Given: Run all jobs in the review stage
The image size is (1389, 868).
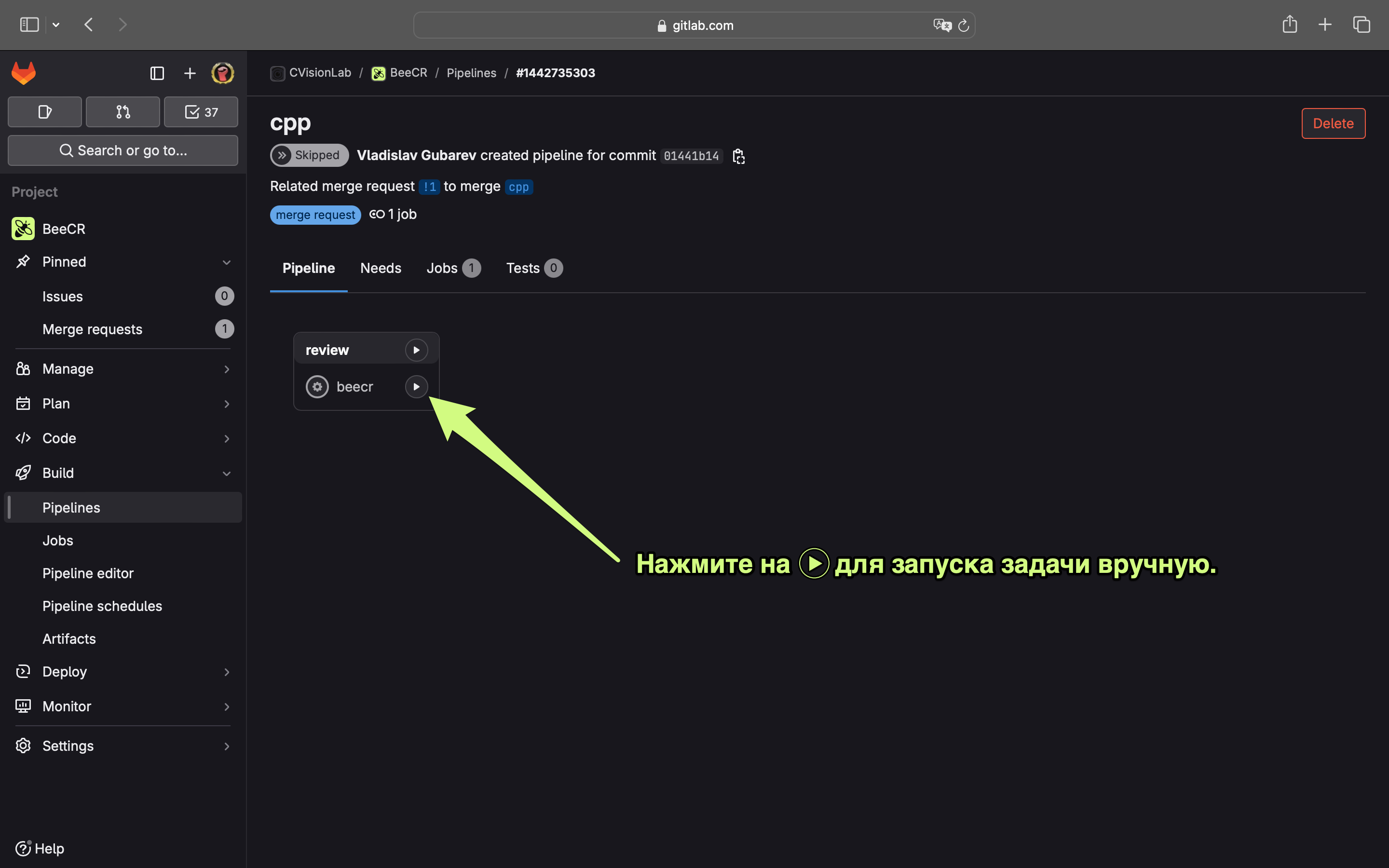Looking at the screenshot, I should (x=416, y=349).
